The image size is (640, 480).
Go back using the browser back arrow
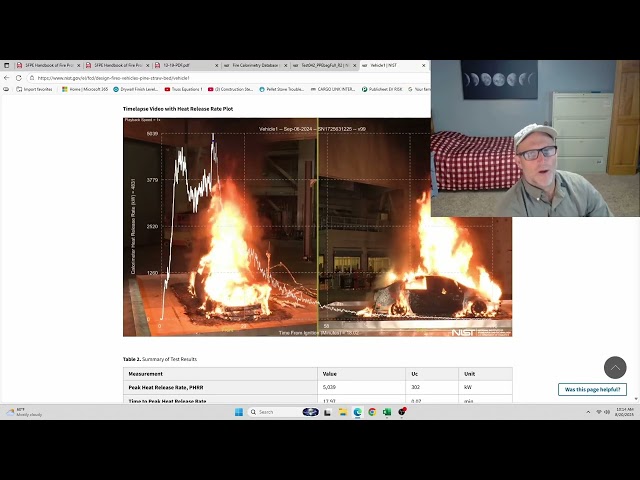point(7,78)
